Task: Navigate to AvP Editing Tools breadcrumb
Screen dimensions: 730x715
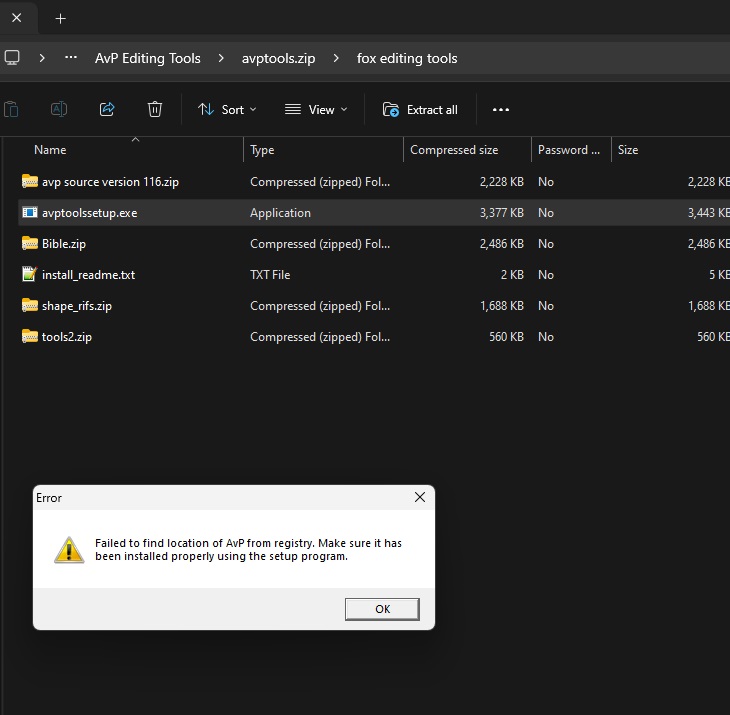Action: tap(147, 58)
